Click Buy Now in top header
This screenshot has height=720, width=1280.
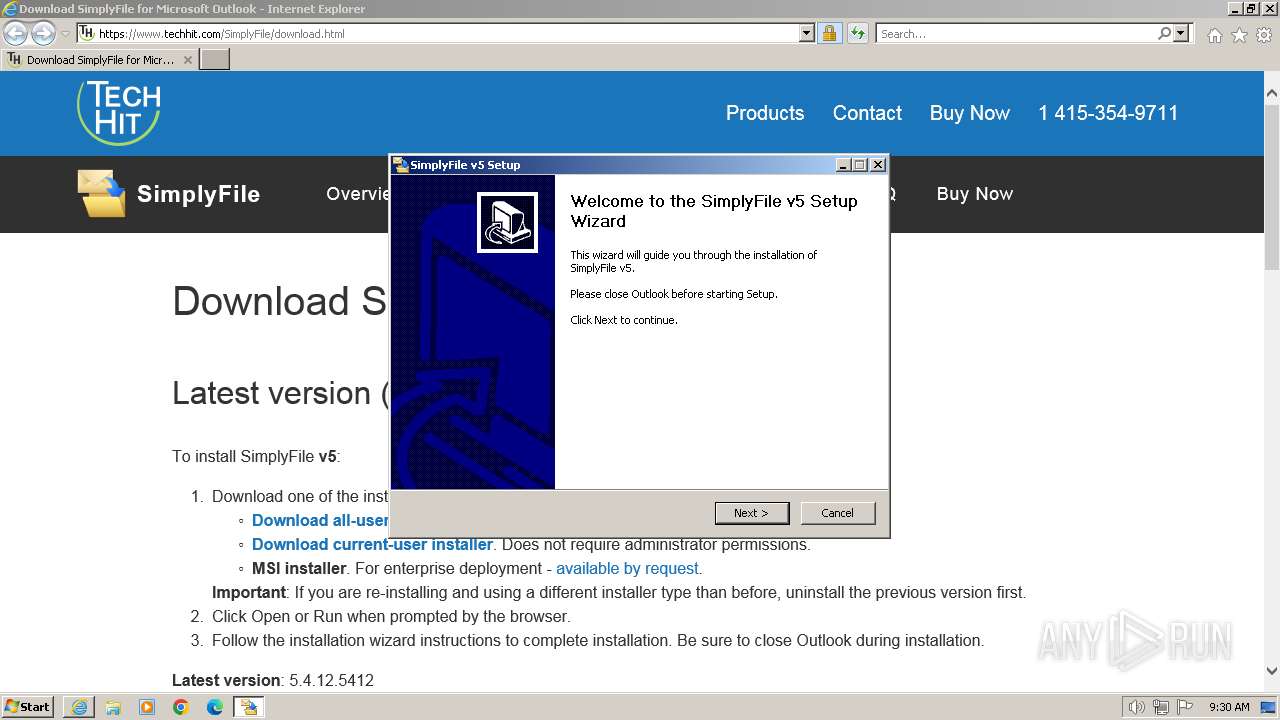970,113
